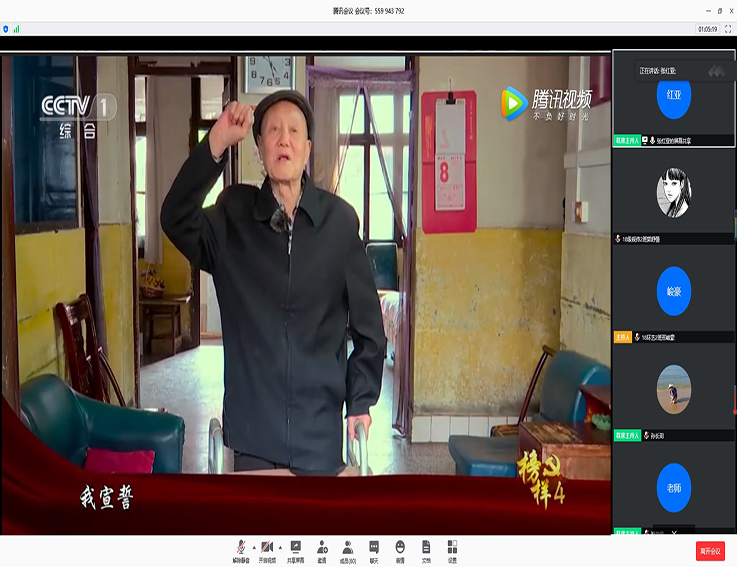
Task: Select the 老师 participant avatar
Action: point(674,488)
